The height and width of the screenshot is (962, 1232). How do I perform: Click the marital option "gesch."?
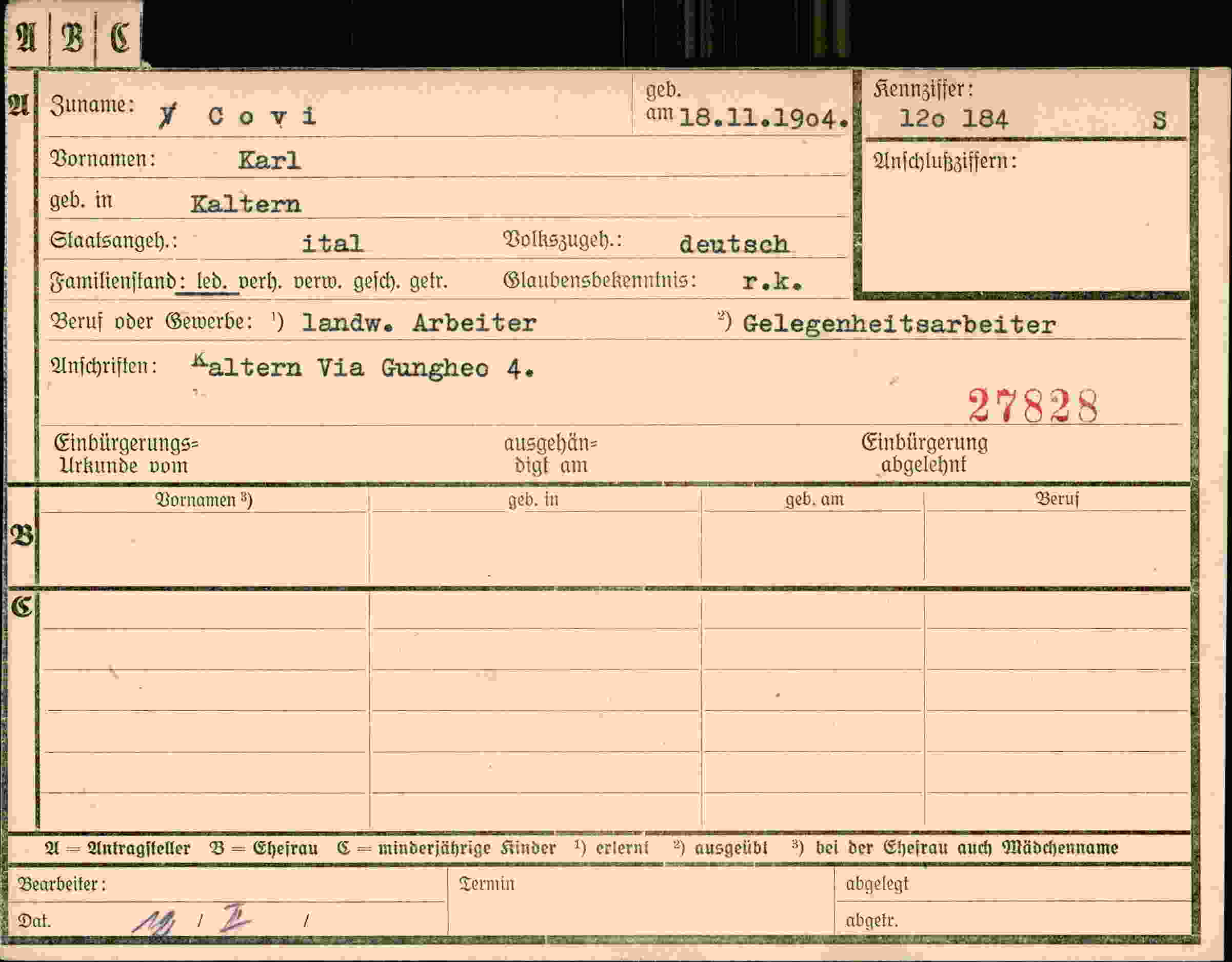[376, 282]
